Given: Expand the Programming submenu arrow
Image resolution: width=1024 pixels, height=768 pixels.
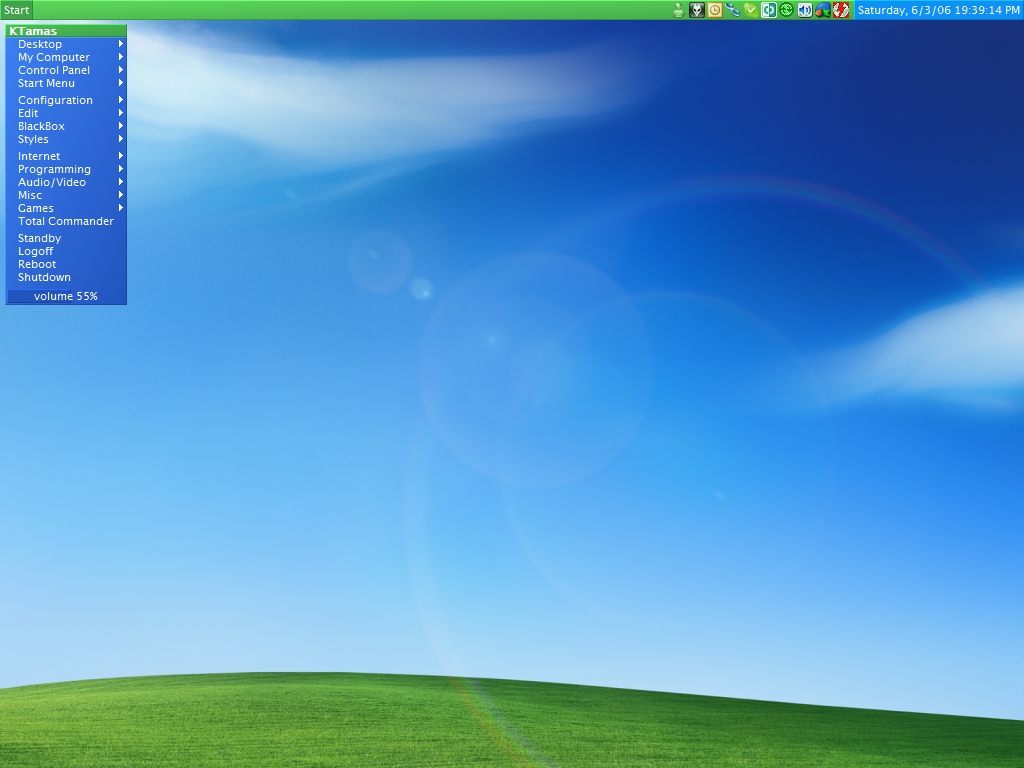Looking at the screenshot, I should [121, 169].
